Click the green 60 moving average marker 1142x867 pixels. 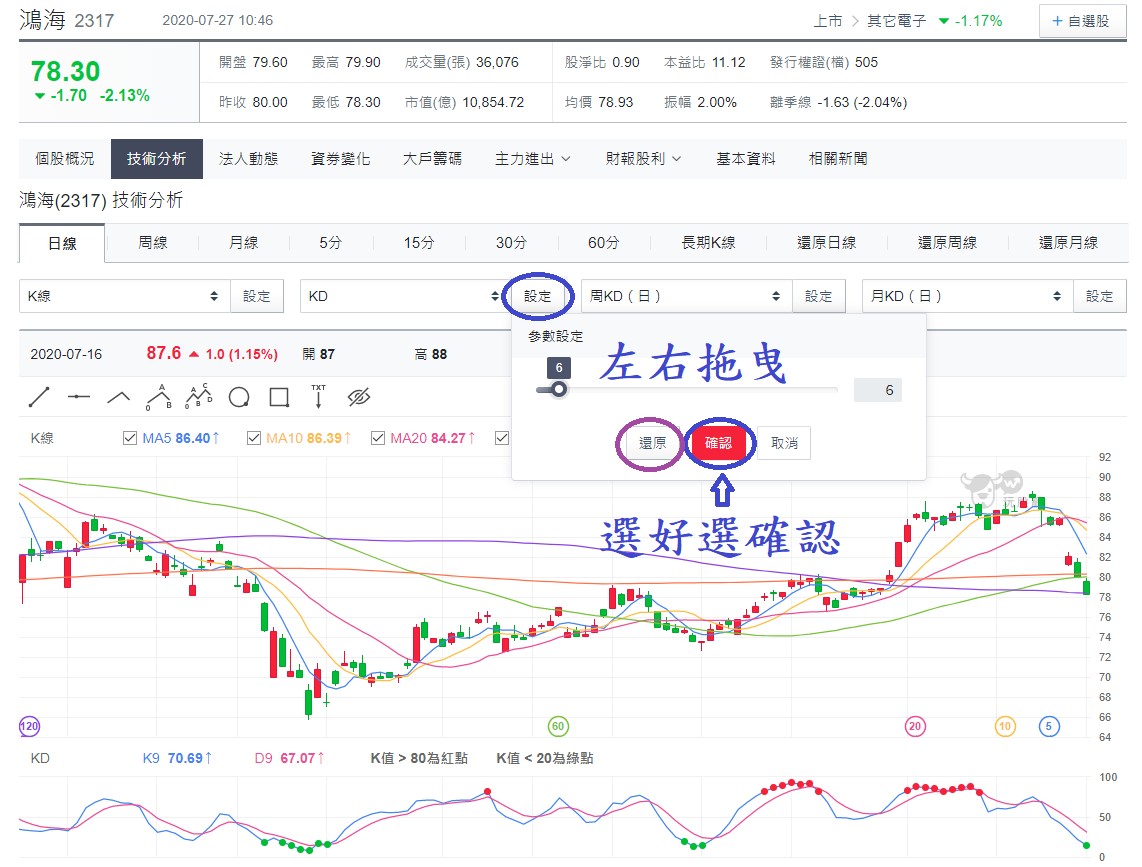[x=558, y=726]
